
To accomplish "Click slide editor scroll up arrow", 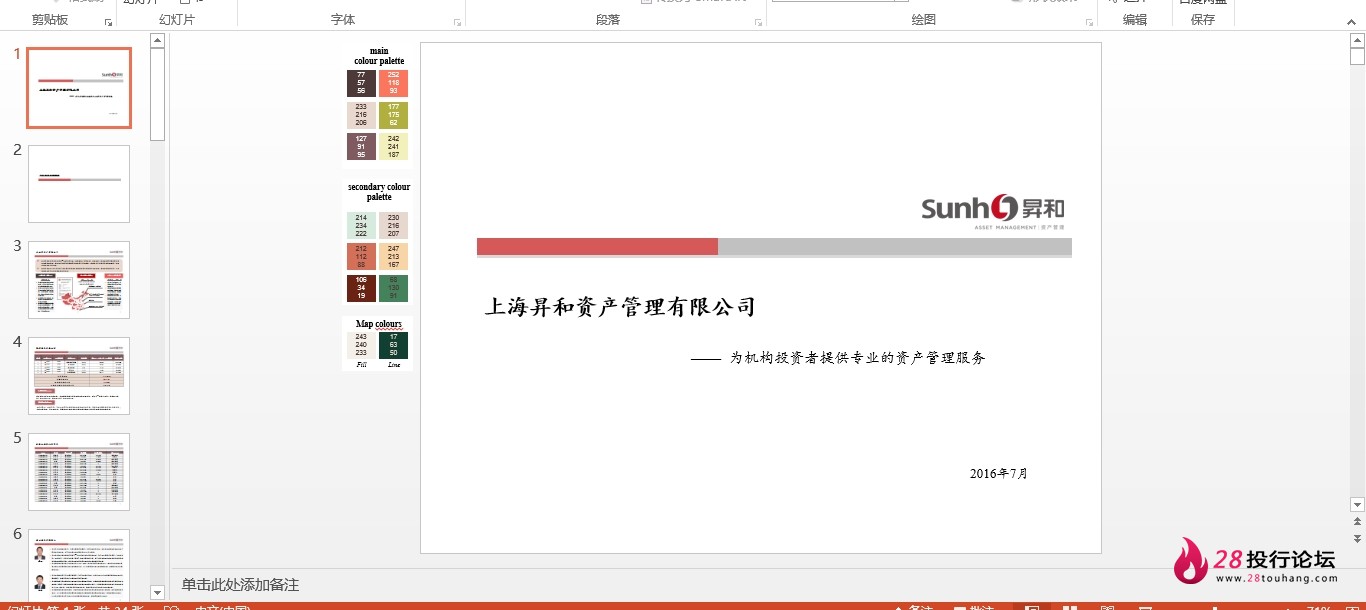I will pos(1357,41).
